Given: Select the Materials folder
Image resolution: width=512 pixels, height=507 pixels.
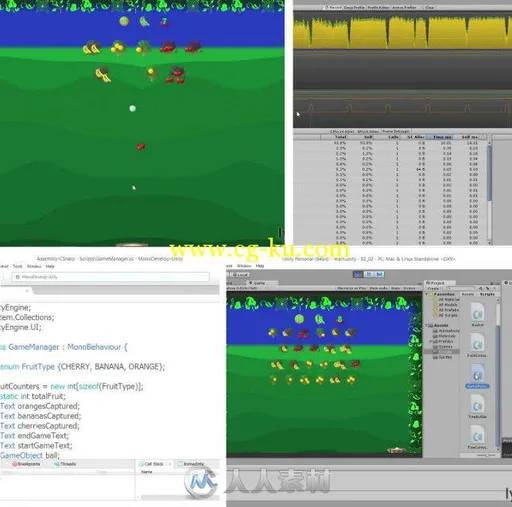Looking at the screenshot, I should tap(445, 336).
